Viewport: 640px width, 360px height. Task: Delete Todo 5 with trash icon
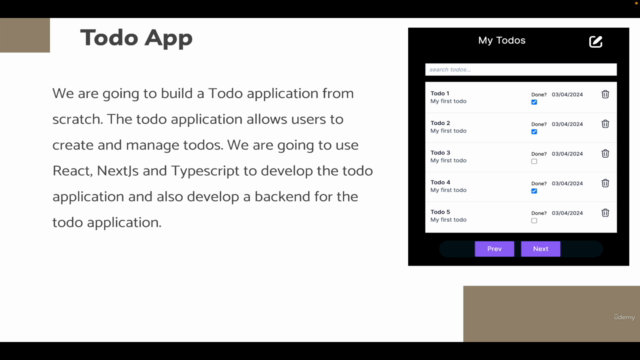605,213
